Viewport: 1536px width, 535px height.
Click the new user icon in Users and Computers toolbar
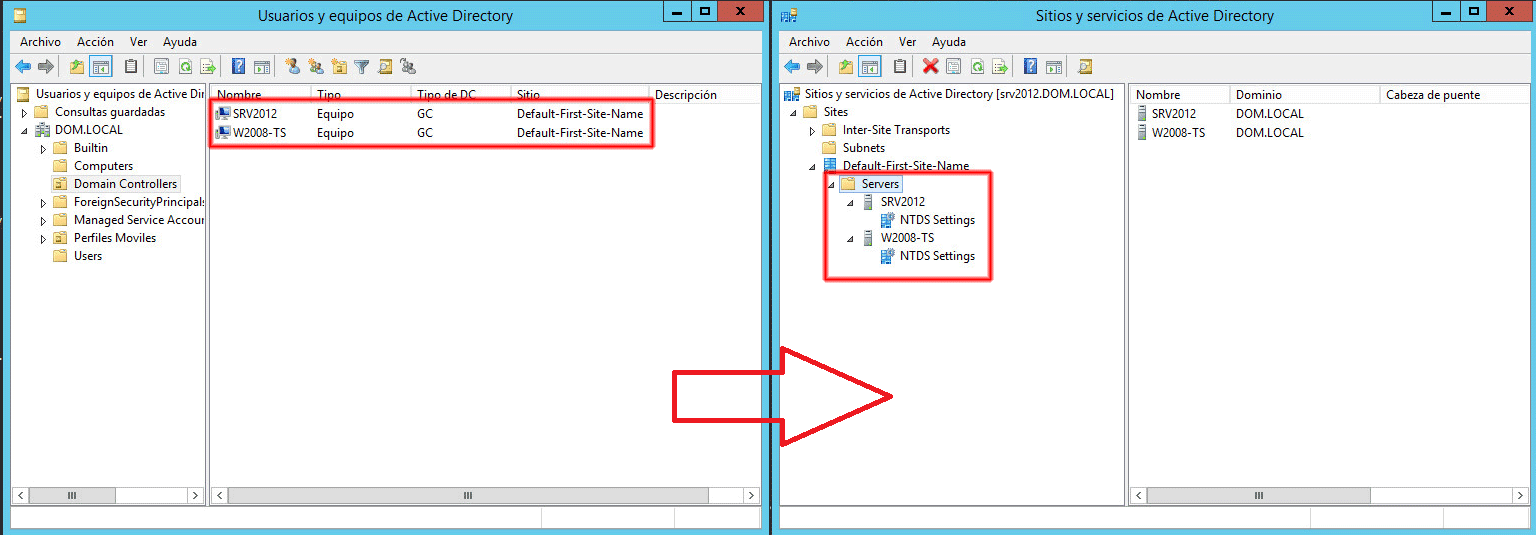pos(292,67)
